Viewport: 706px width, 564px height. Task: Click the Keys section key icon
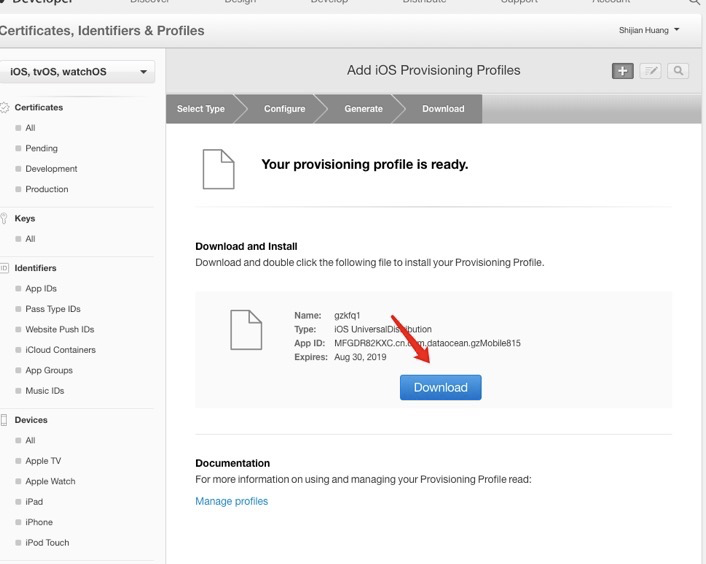[x=5, y=218]
